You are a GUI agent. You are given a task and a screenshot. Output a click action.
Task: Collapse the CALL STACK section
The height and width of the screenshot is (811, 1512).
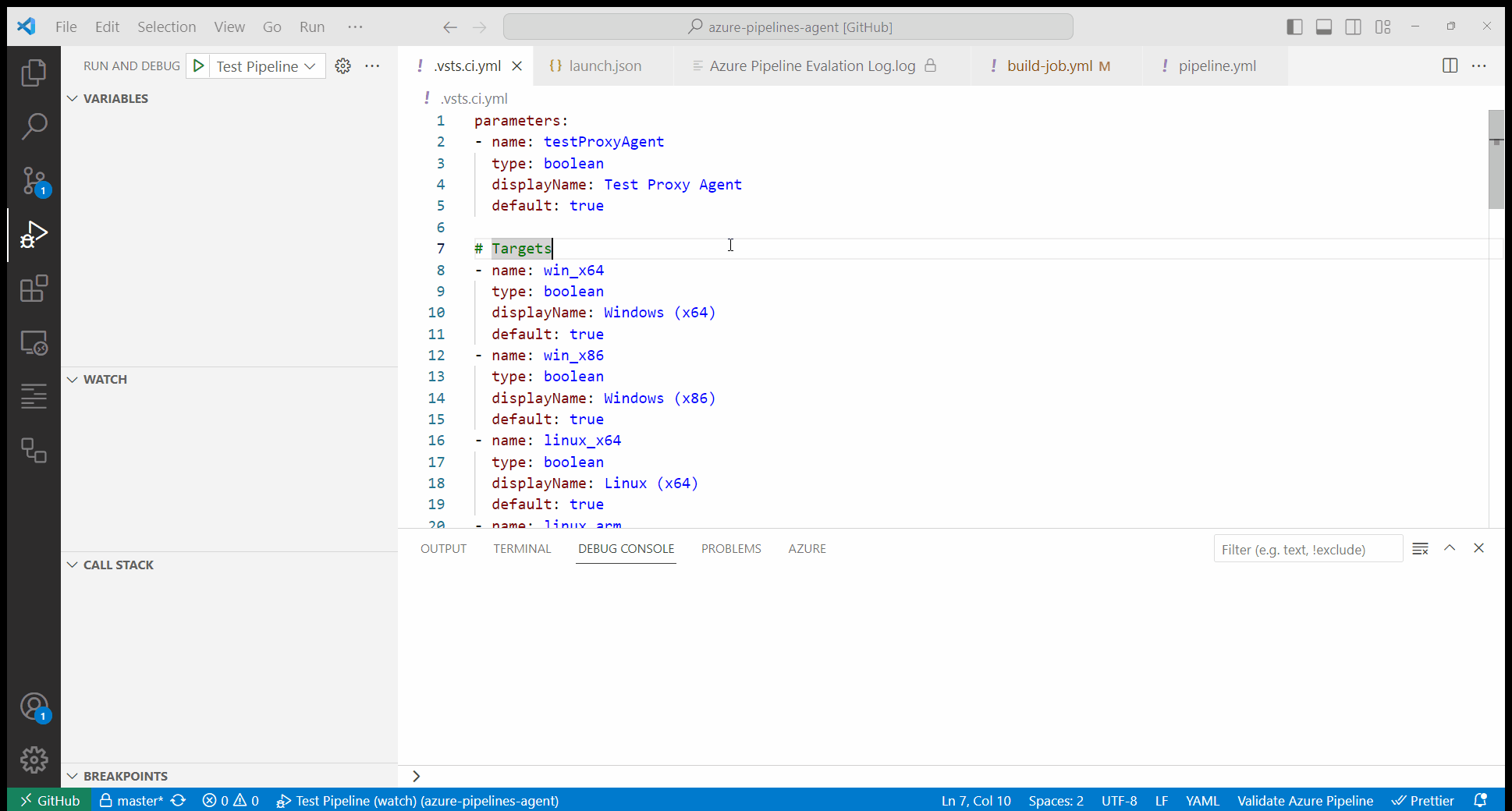(x=229, y=565)
